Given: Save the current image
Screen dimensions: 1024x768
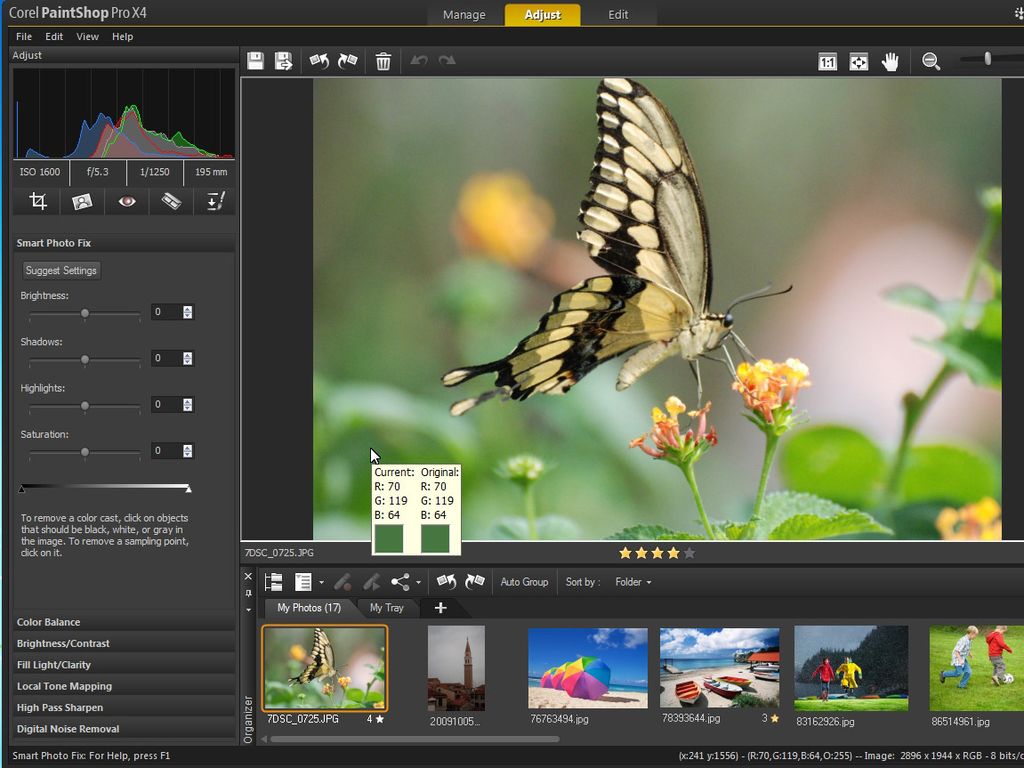Looking at the screenshot, I should 256,61.
